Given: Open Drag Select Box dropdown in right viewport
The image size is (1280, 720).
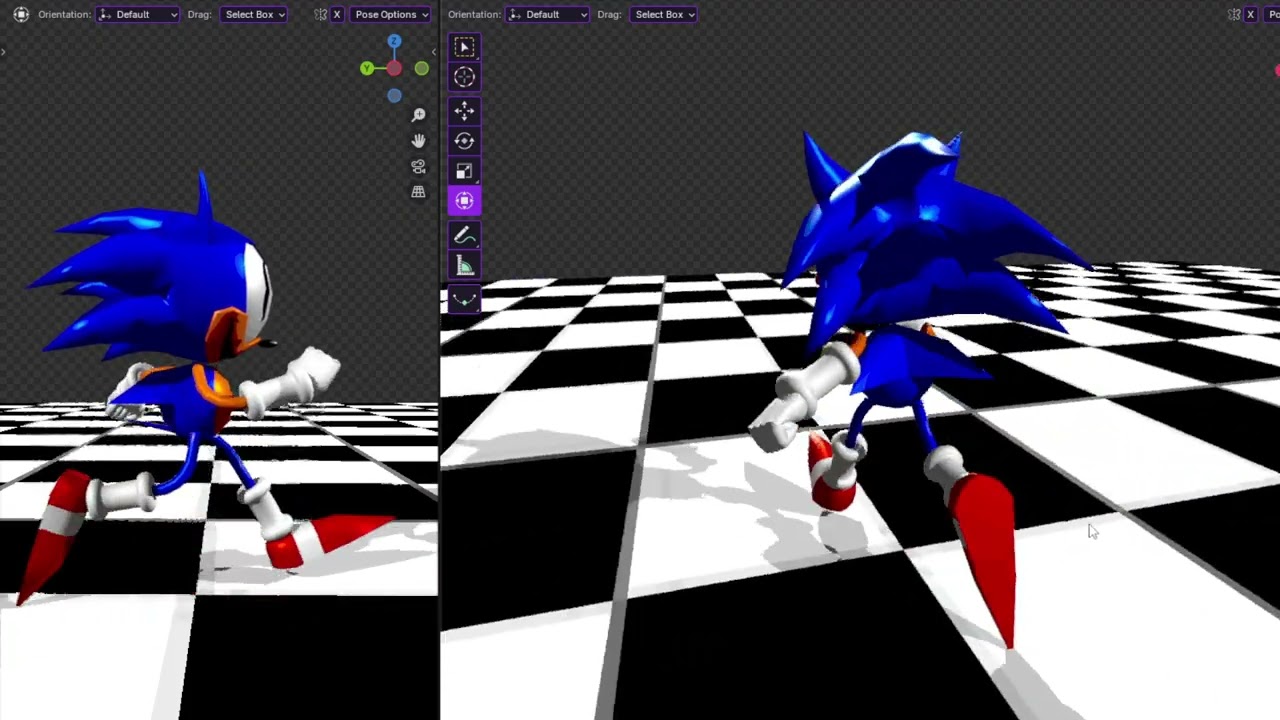Looking at the screenshot, I should [x=664, y=14].
